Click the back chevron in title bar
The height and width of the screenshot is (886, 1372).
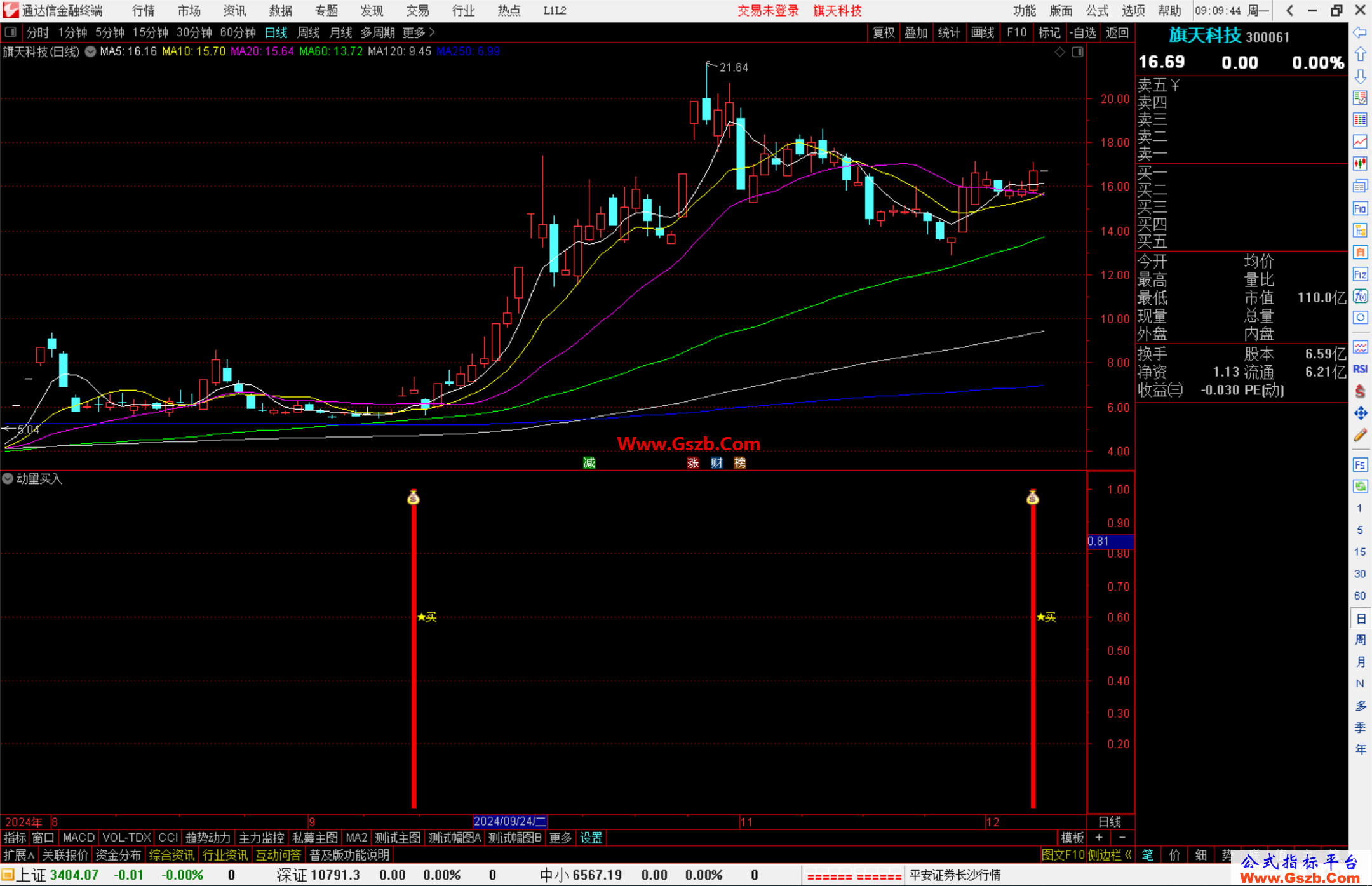point(1289,10)
